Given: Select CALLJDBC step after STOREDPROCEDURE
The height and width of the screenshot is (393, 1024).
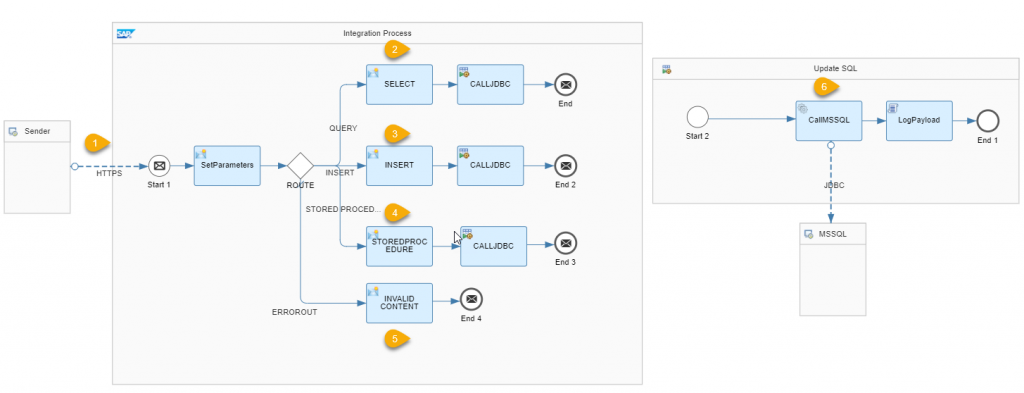Looking at the screenshot, I should click(493, 246).
